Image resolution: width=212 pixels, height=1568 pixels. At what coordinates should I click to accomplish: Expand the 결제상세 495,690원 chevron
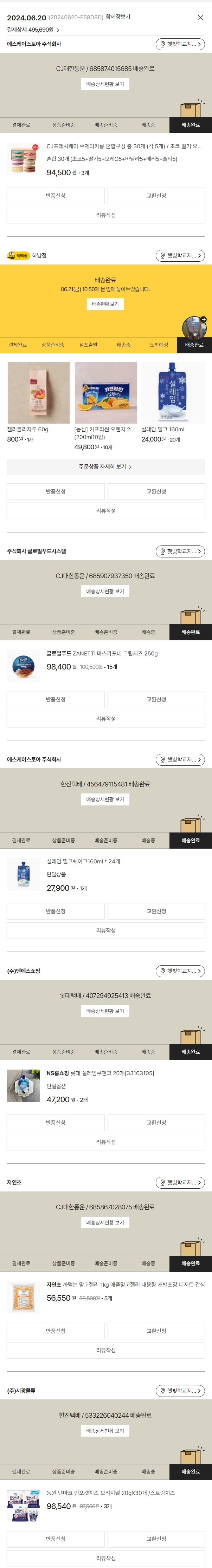(x=58, y=30)
